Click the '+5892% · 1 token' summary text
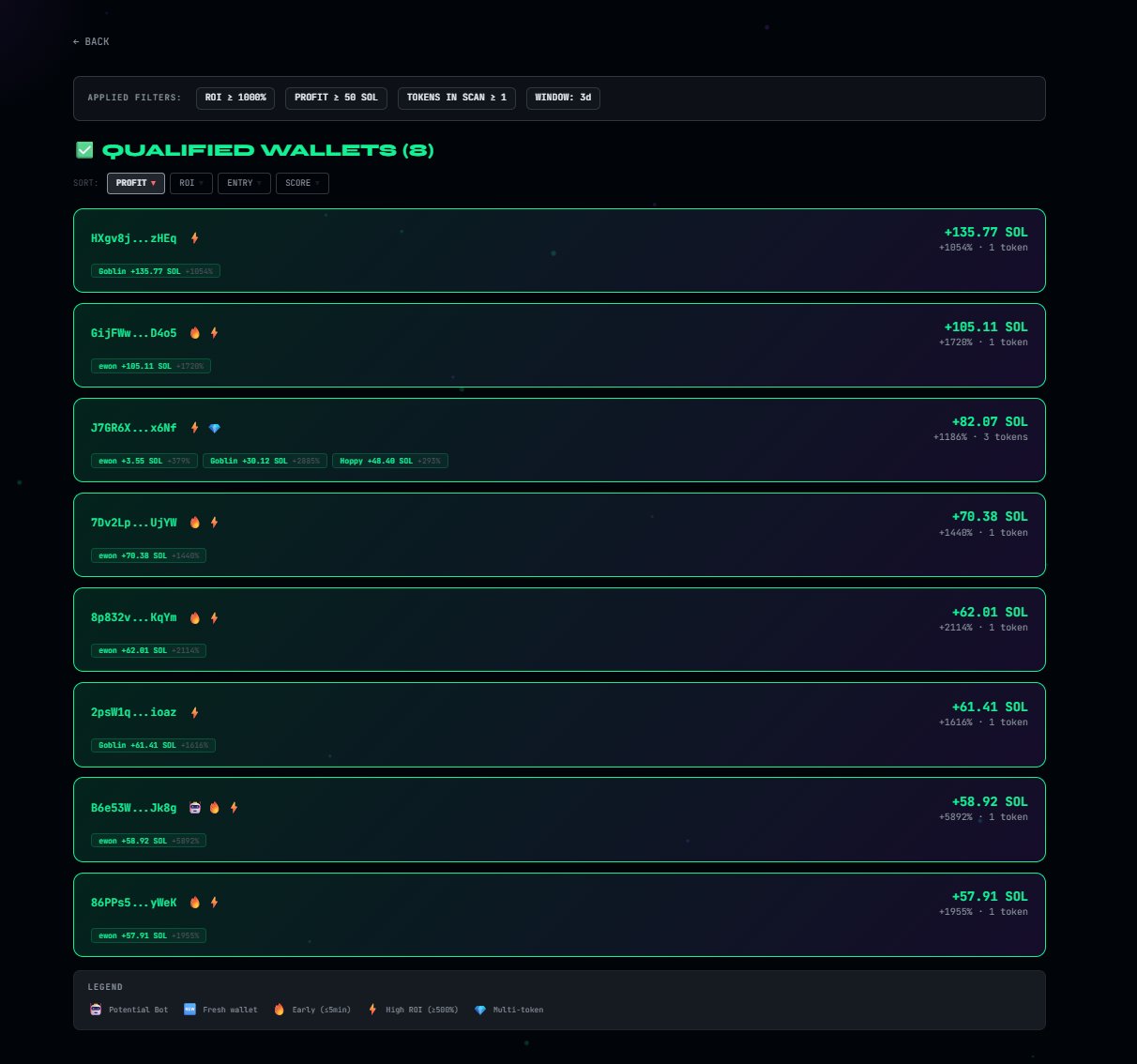Image resolution: width=1137 pixels, height=1064 pixels. click(x=983, y=817)
